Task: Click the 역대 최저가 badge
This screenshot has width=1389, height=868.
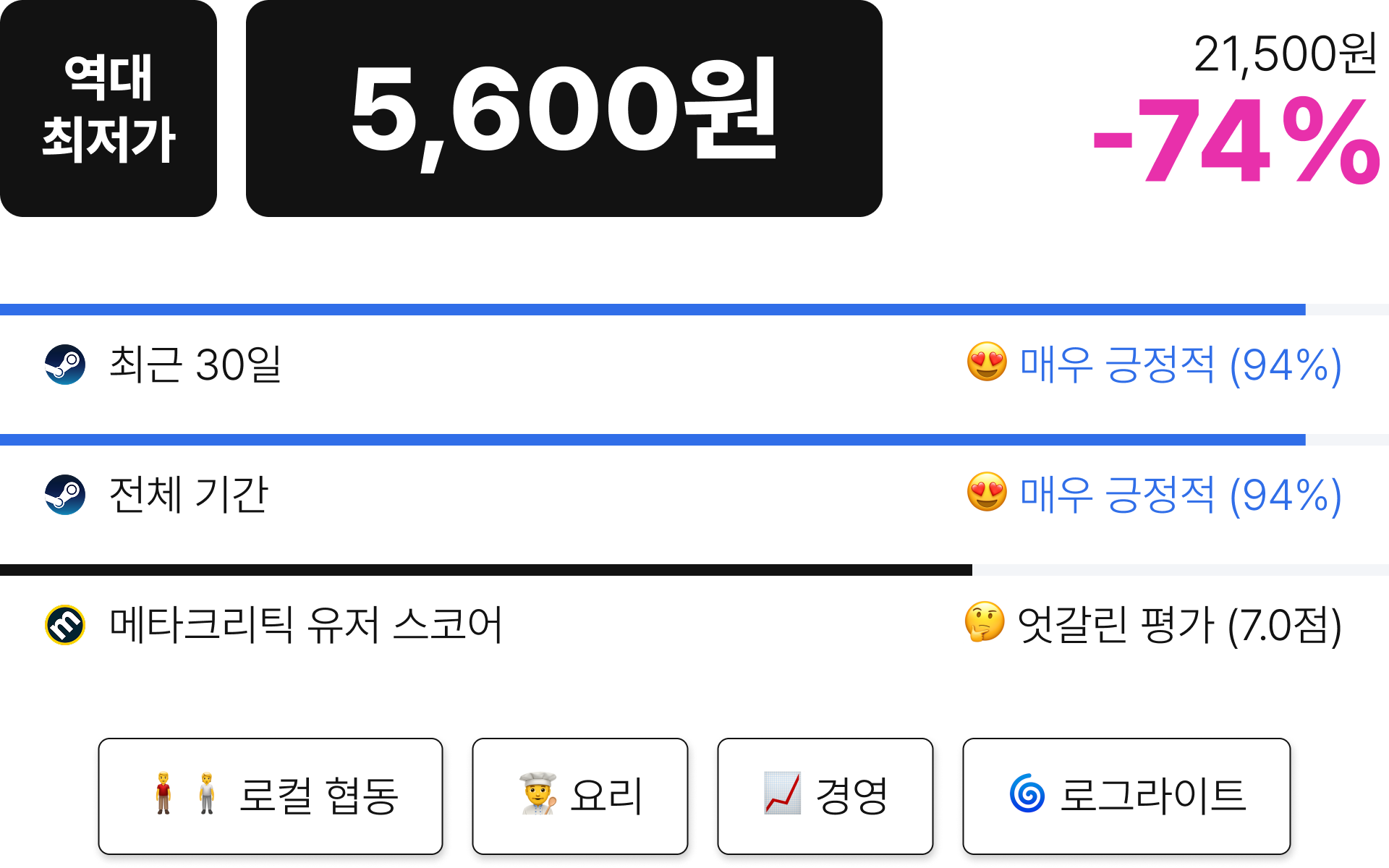Action: pyautogui.click(x=109, y=109)
